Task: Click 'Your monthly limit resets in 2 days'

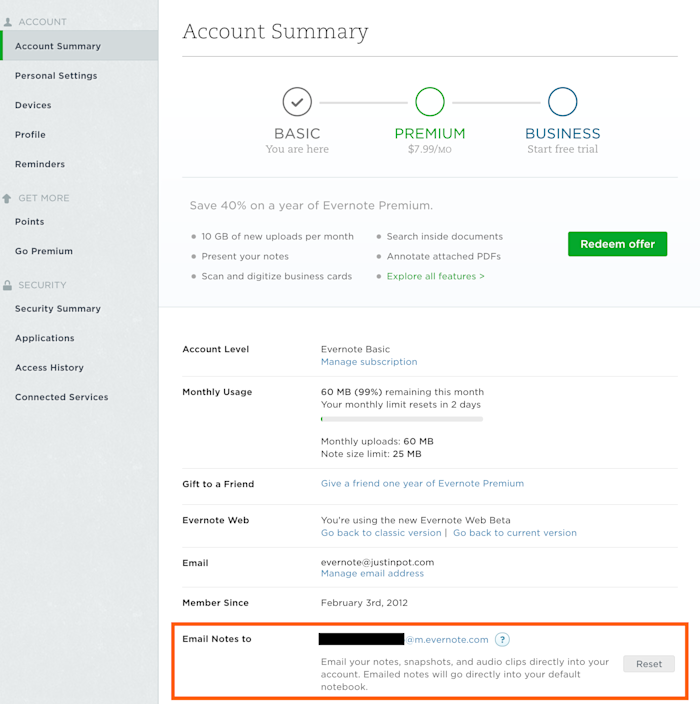Action: (401, 404)
